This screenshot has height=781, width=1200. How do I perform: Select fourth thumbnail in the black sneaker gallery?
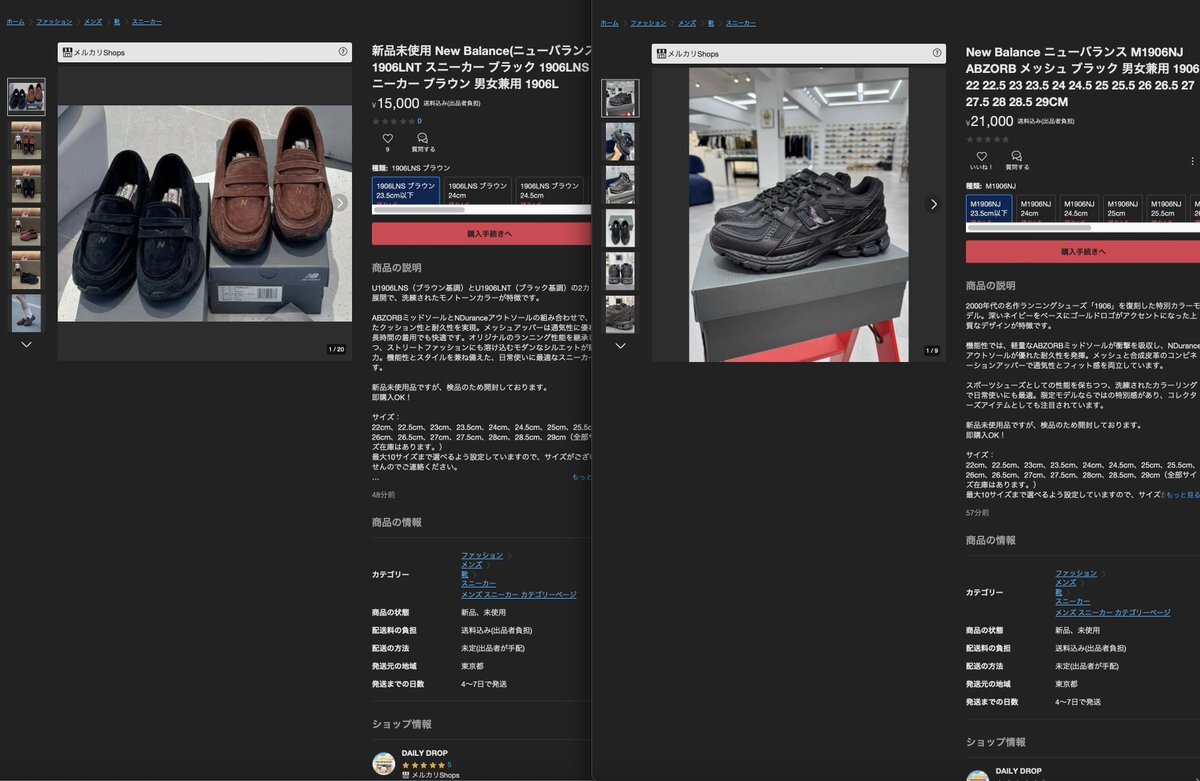[620, 228]
